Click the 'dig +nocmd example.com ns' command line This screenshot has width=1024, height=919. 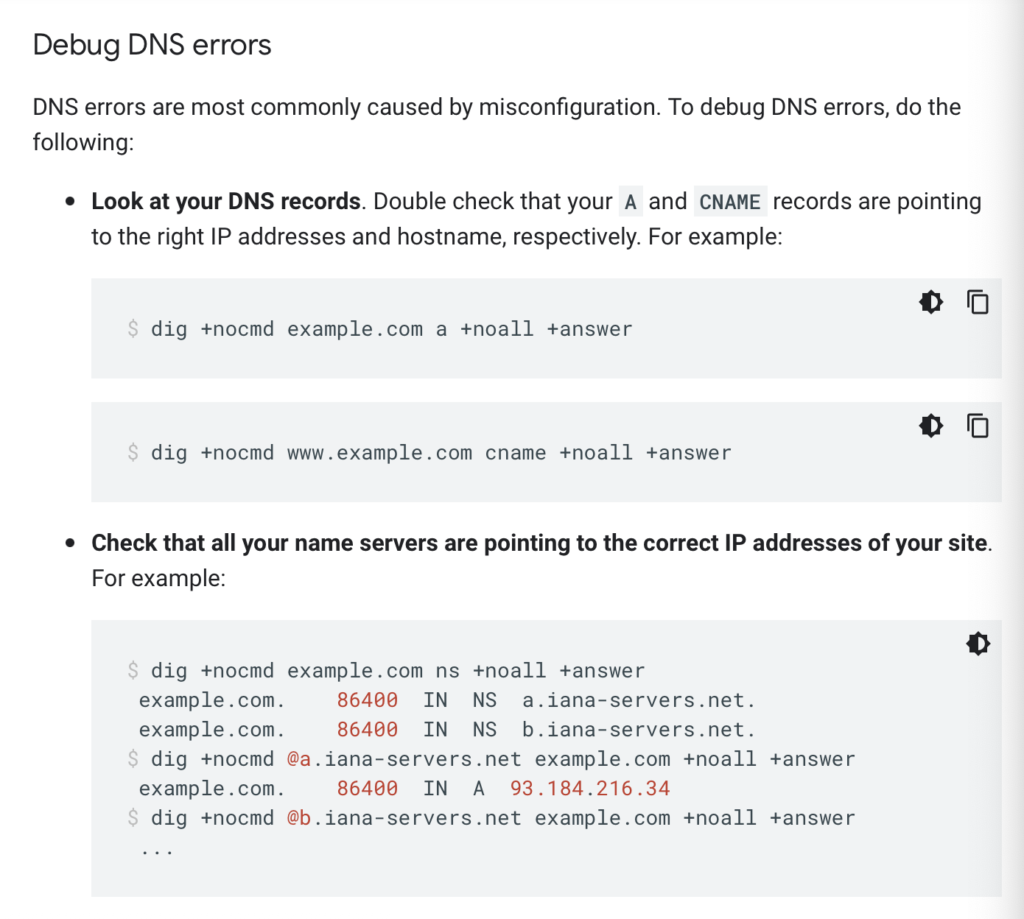tap(398, 671)
